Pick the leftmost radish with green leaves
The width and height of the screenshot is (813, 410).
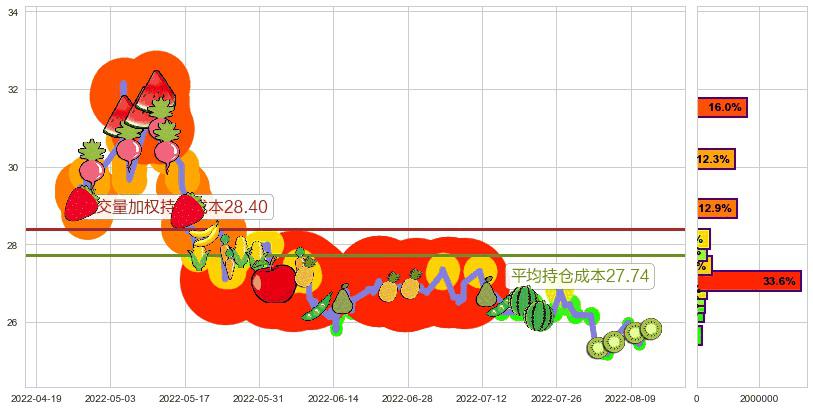click(x=92, y=163)
